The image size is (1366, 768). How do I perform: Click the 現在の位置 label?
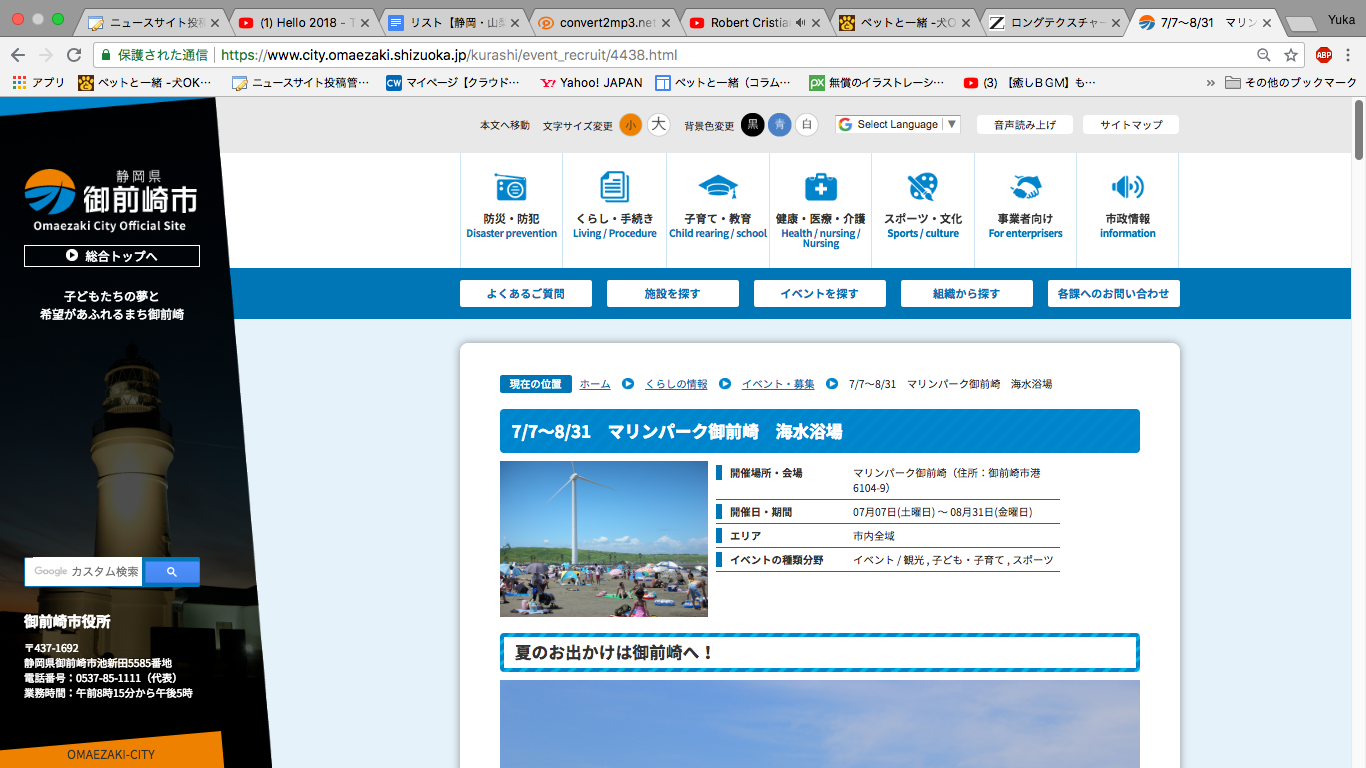point(536,384)
